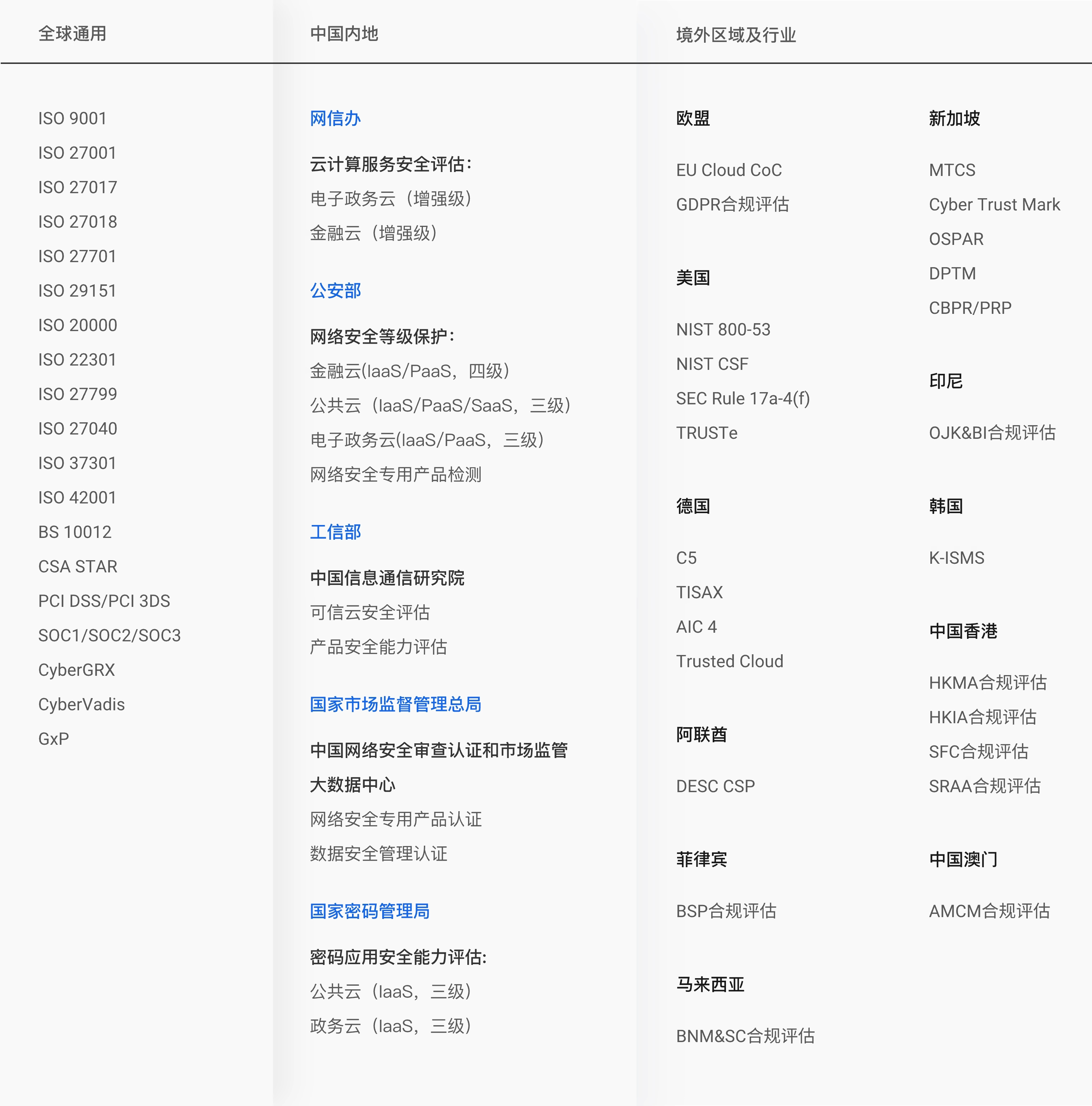Open HKMA合规评估 entry
The width and height of the screenshot is (1092, 1106).
click(x=987, y=682)
